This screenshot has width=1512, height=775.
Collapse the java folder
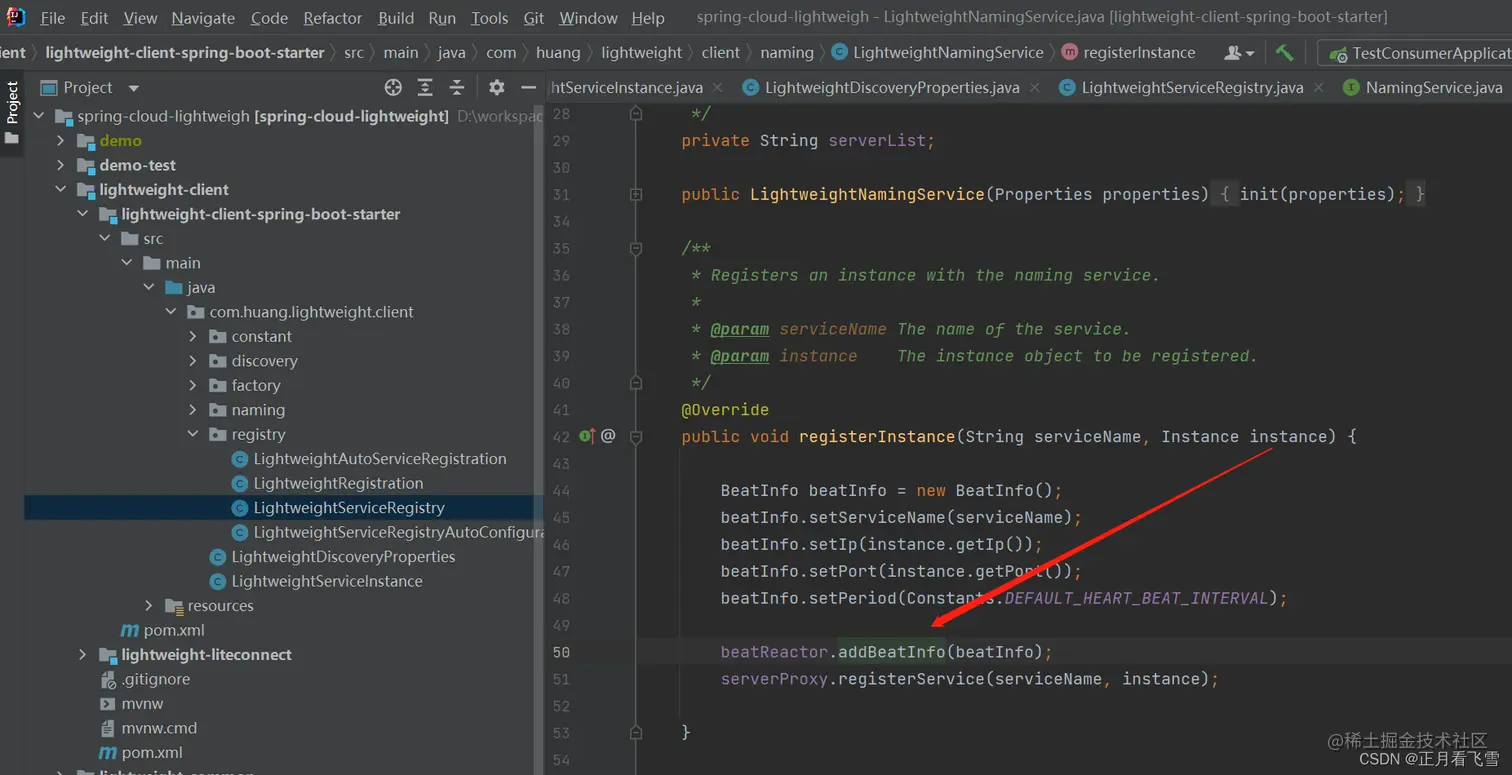(149, 288)
